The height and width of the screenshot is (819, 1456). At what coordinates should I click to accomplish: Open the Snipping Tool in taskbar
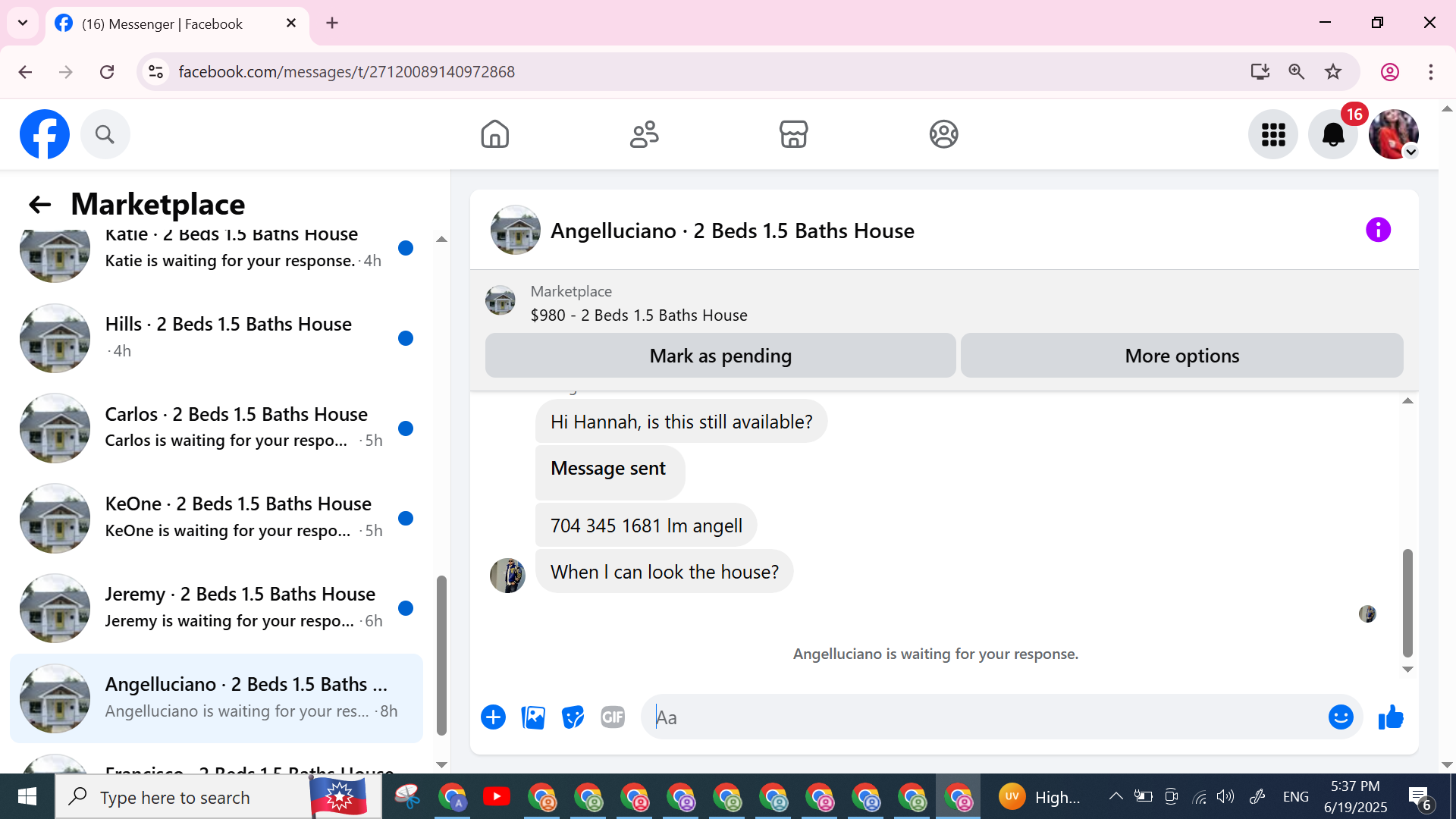[x=407, y=797]
